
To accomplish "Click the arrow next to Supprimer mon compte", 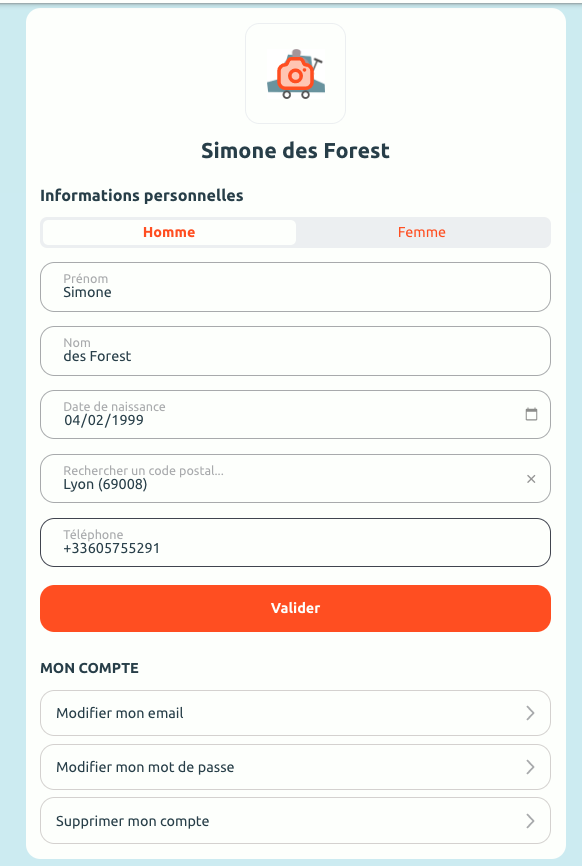I will (x=530, y=821).
